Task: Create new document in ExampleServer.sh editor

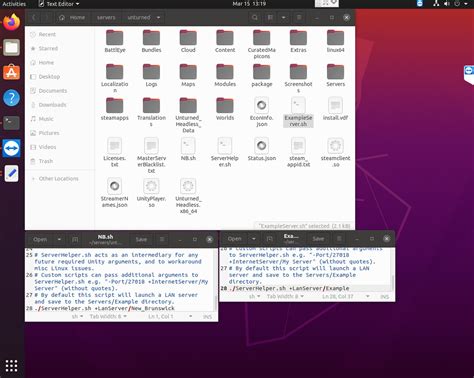Action: click(270, 239)
